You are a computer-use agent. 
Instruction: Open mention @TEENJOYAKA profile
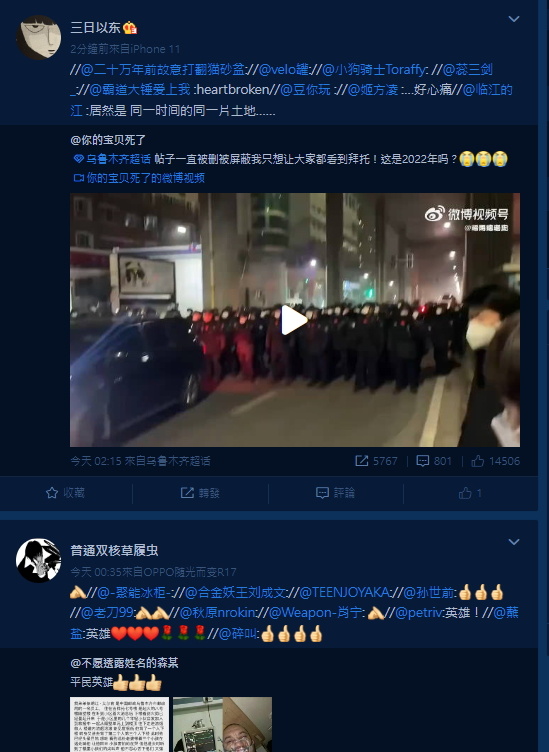pyautogui.click(x=344, y=592)
